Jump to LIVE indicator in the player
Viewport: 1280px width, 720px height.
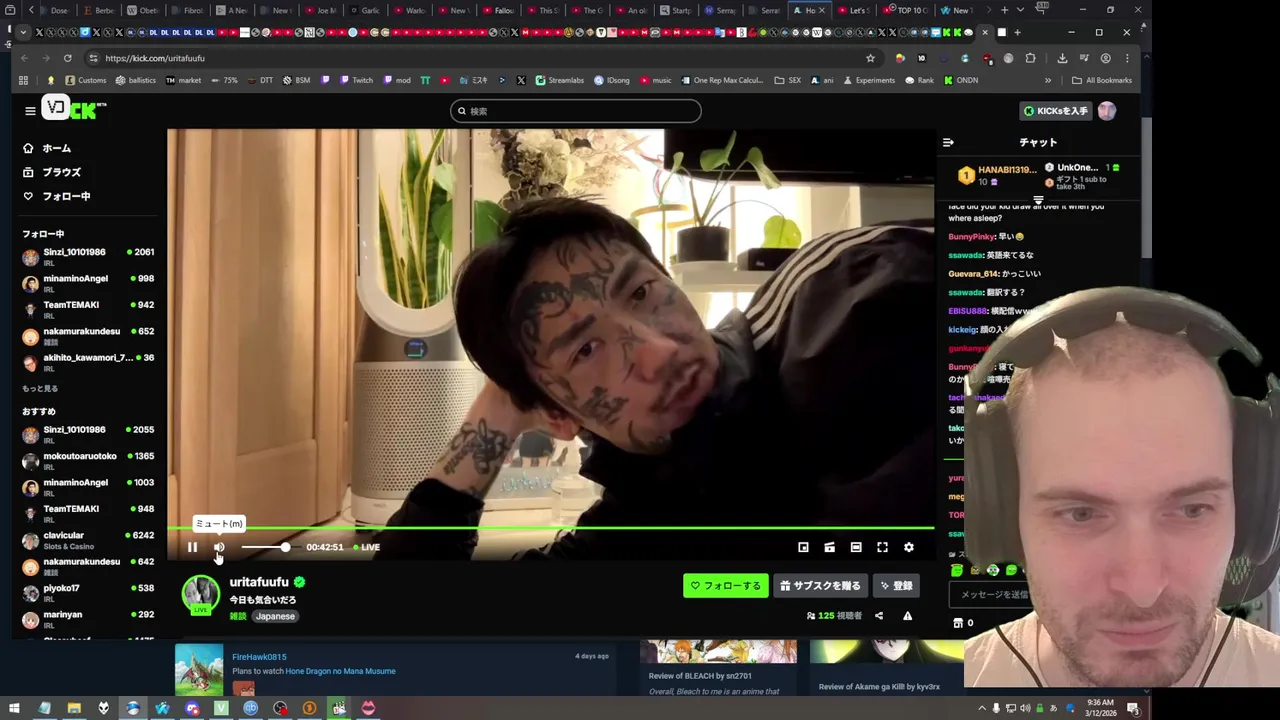pyautogui.click(x=367, y=547)
